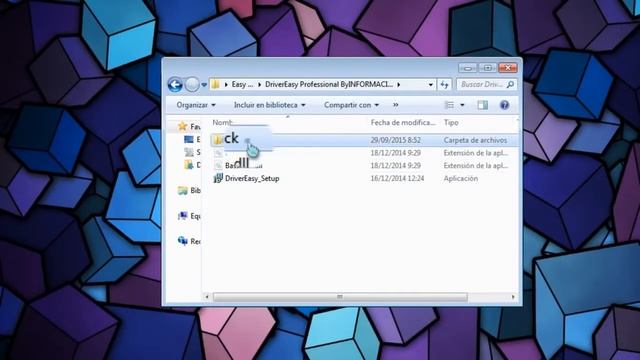Open recent locations dropdown beside navigation arrows
The image size is (640, 360).
coord(204,85)
